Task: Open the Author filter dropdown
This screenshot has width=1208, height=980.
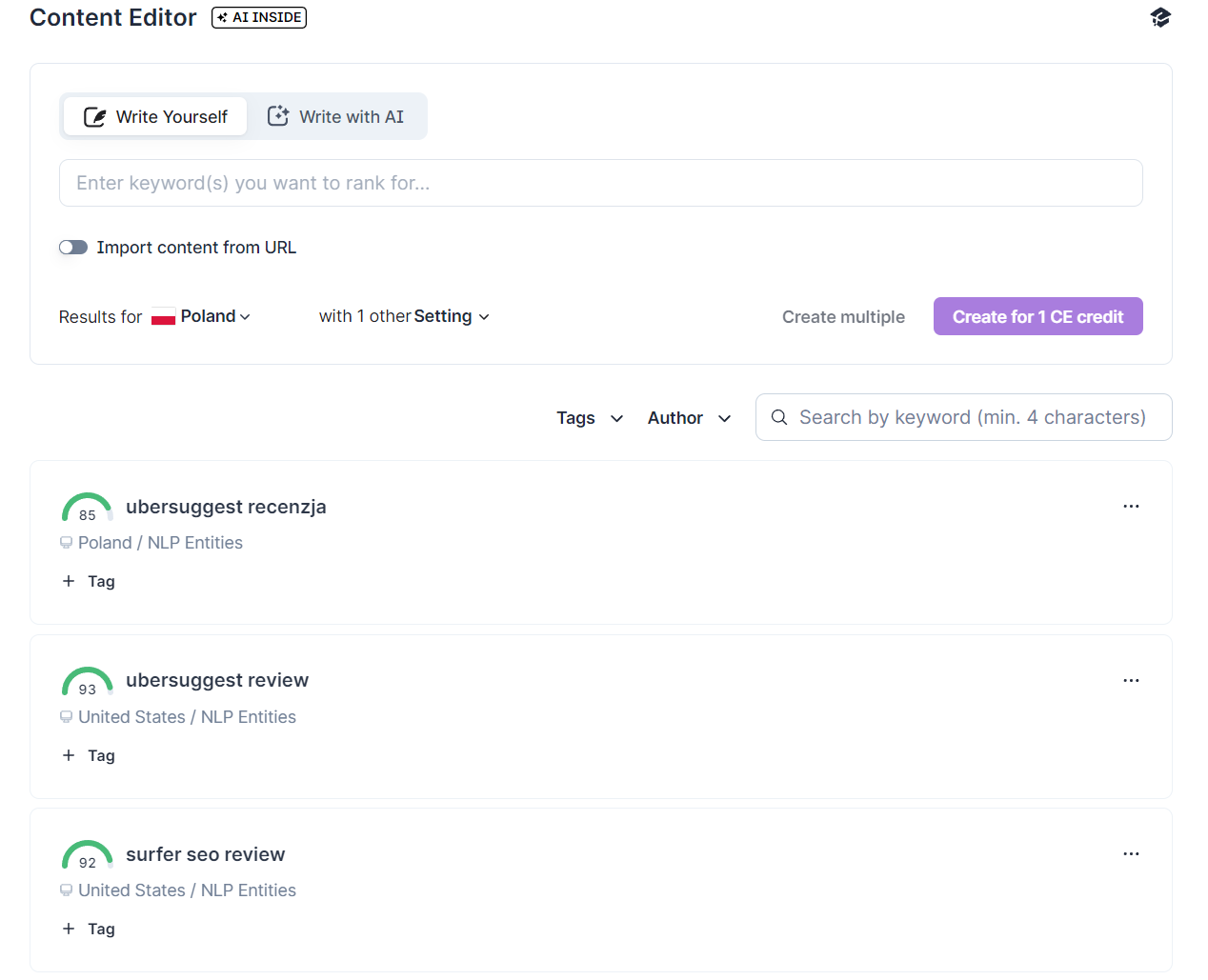Action: [690, 418]
